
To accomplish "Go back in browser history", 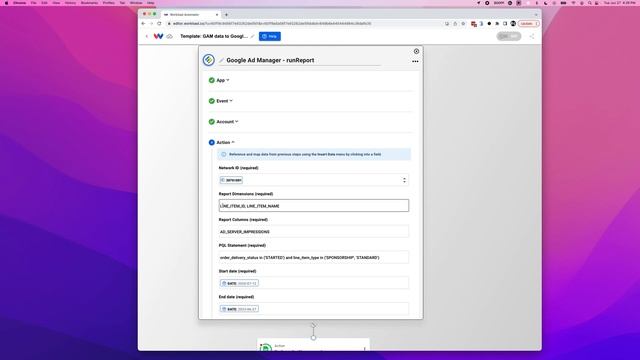I will 143,24.
